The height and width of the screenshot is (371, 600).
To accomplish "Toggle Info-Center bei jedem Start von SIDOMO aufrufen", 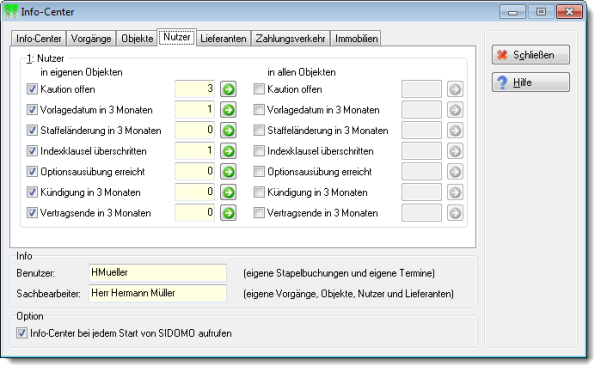I will tap(22, 333).
